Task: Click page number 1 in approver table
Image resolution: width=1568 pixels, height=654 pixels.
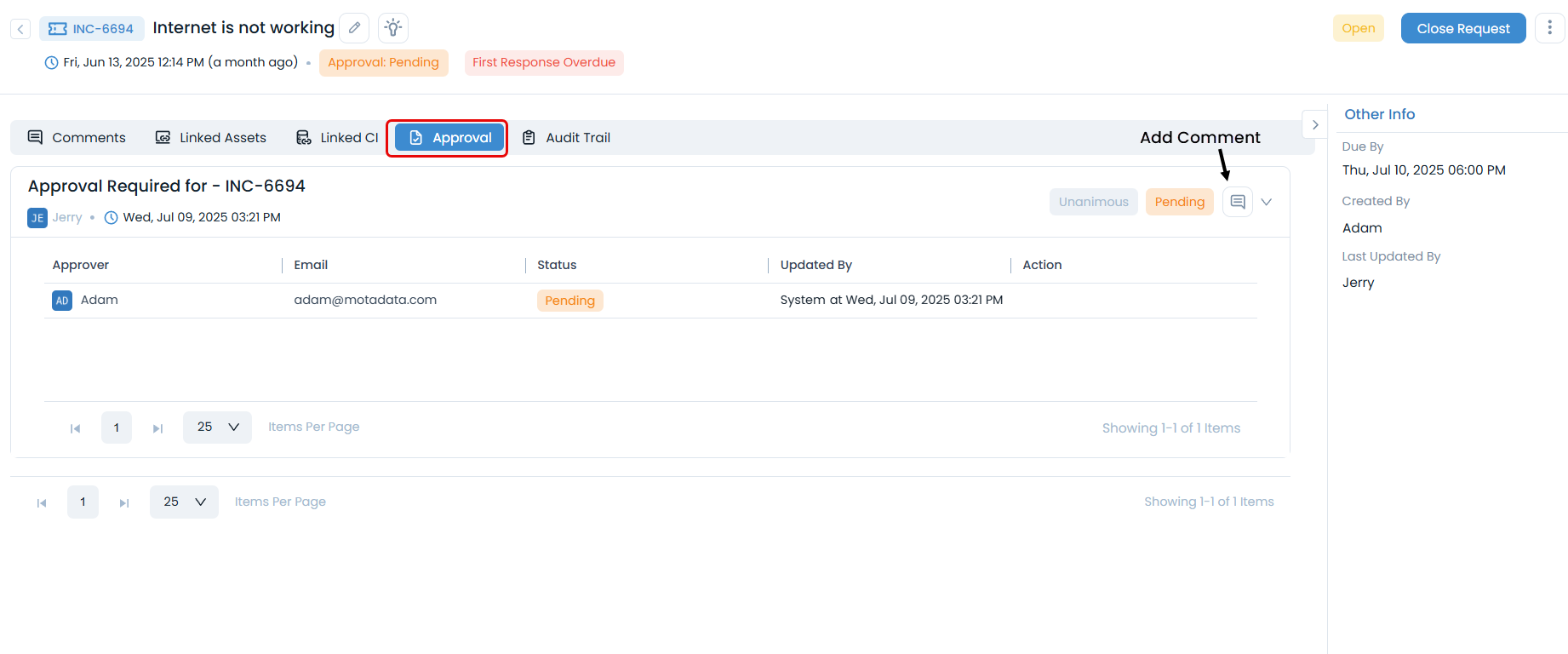Action: click(117, 427)
